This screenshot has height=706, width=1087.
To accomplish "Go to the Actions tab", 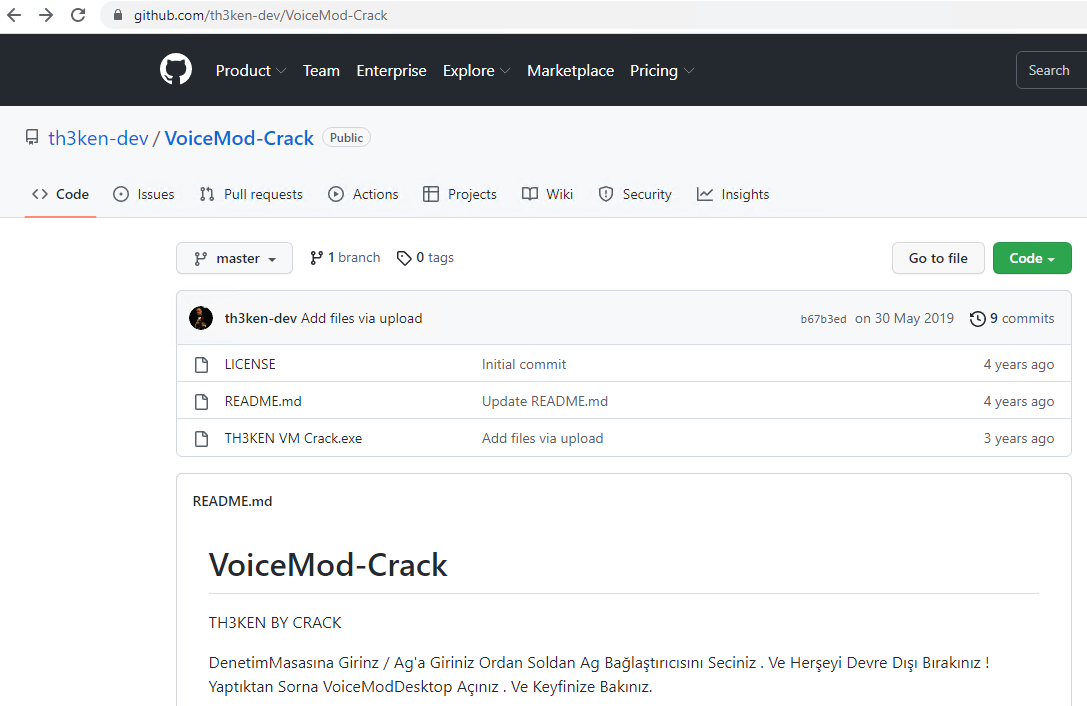I will (x=363, y=194).
